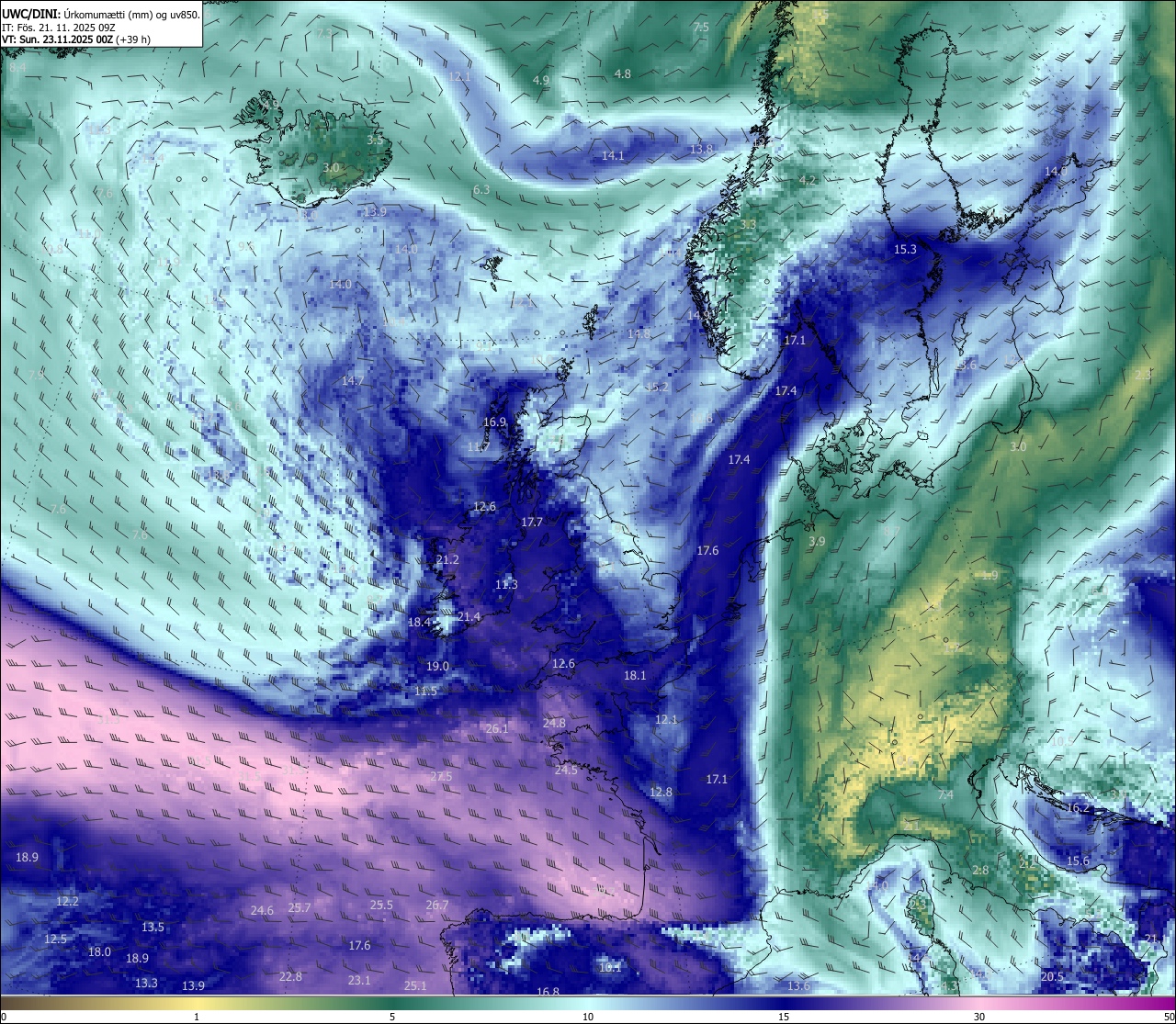Select the 16.9 value near Scotland
Viewport: 1176px width, 1024px height.
(x=494, y=422)
